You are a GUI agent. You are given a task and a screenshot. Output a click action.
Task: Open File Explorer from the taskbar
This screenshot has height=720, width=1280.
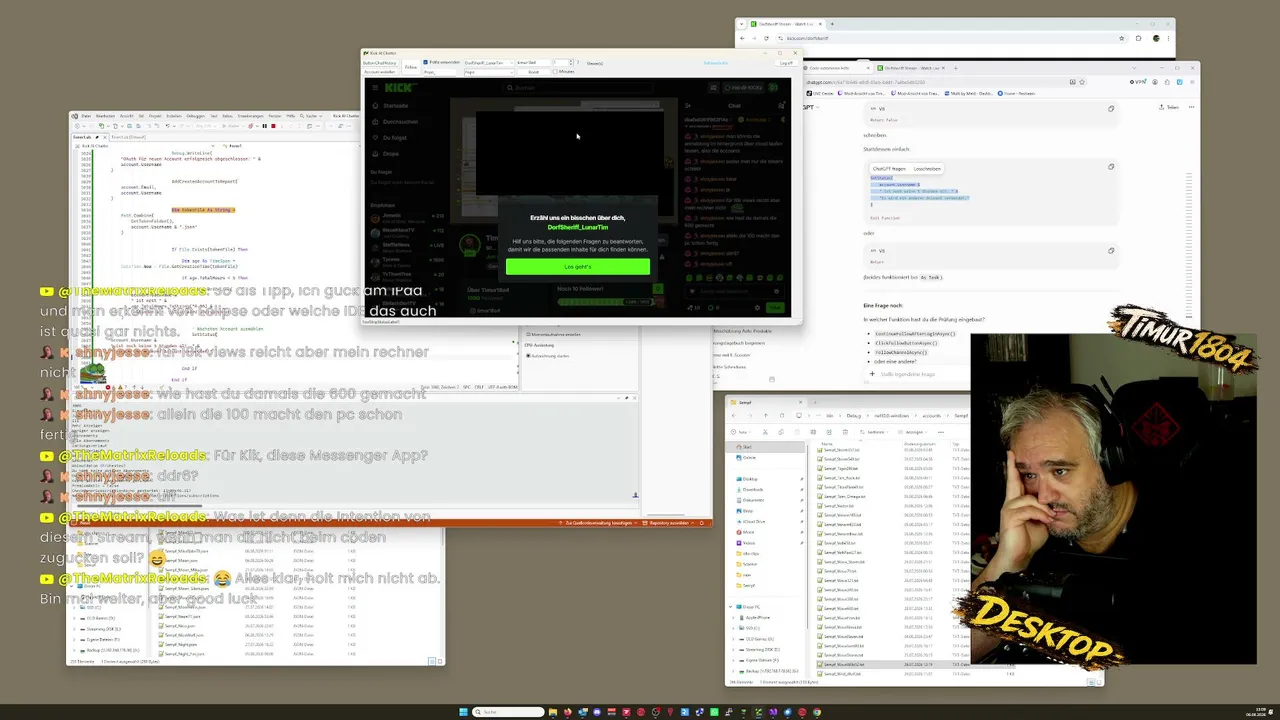click(553, 712)
